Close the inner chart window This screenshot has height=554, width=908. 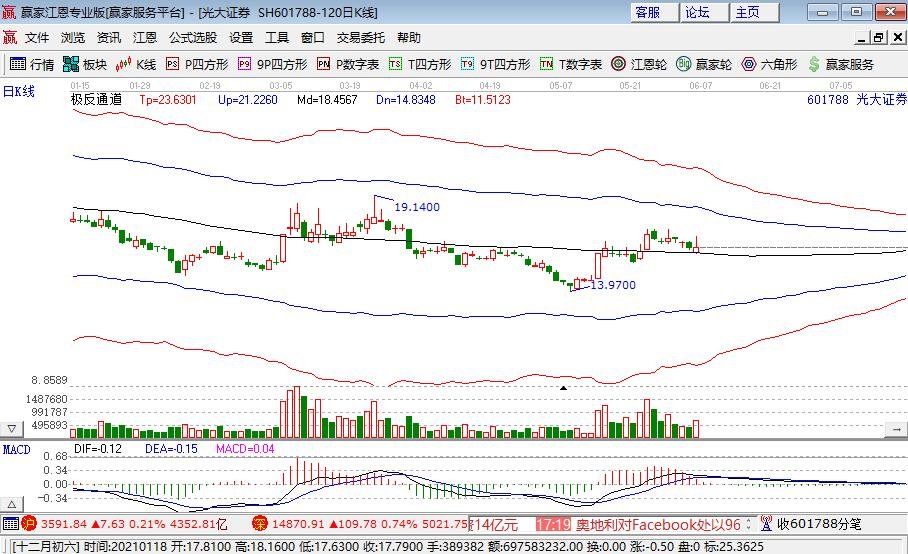[898, 38]
